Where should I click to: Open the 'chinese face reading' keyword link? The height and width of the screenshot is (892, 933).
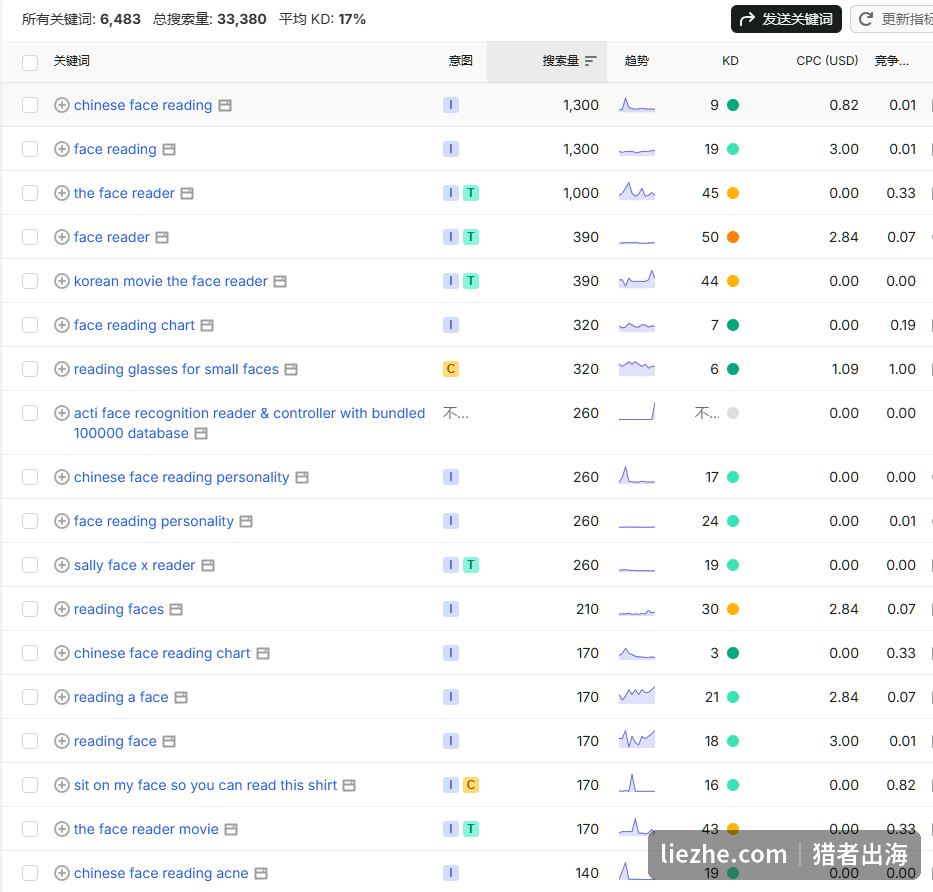pos(143,105)
